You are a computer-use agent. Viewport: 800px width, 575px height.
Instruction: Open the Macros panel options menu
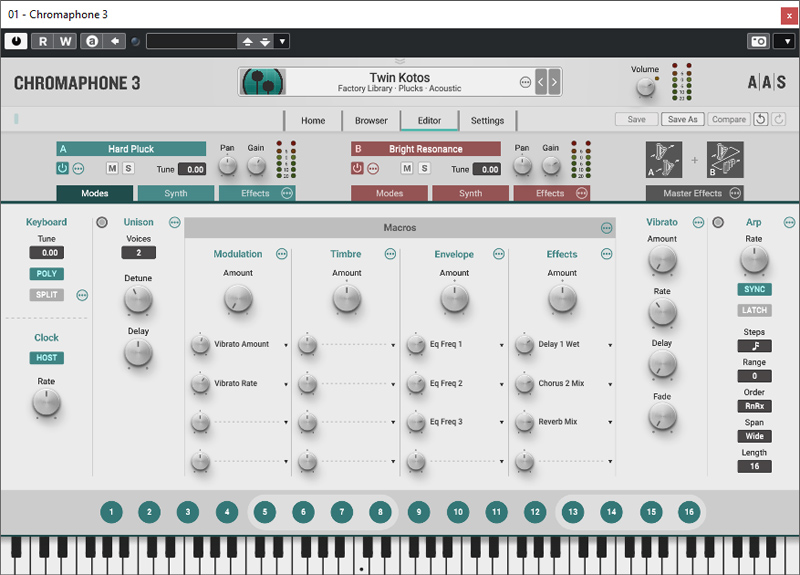click(606, 228)
